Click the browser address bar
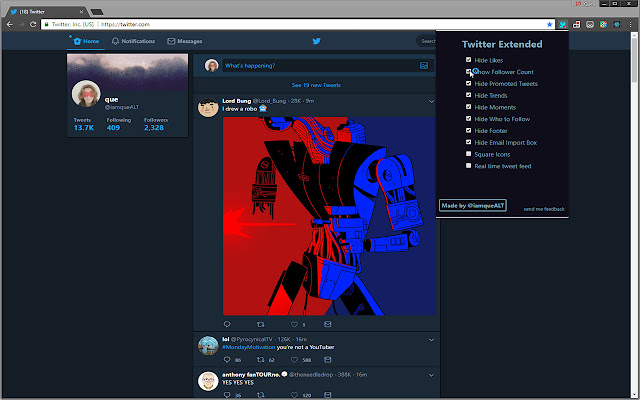The width and height of the screenshot is (640, 400). click(298, 24)
